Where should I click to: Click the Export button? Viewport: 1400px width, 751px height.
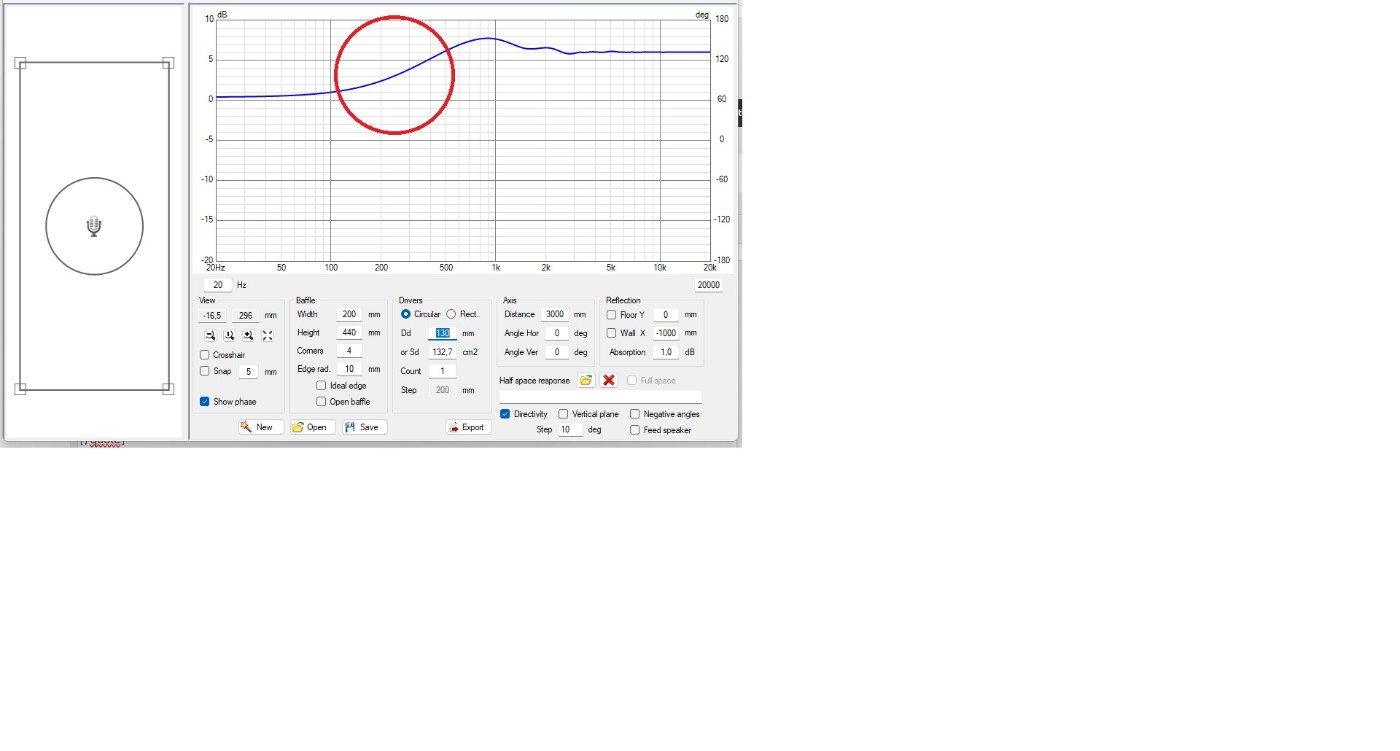(467, 427)
